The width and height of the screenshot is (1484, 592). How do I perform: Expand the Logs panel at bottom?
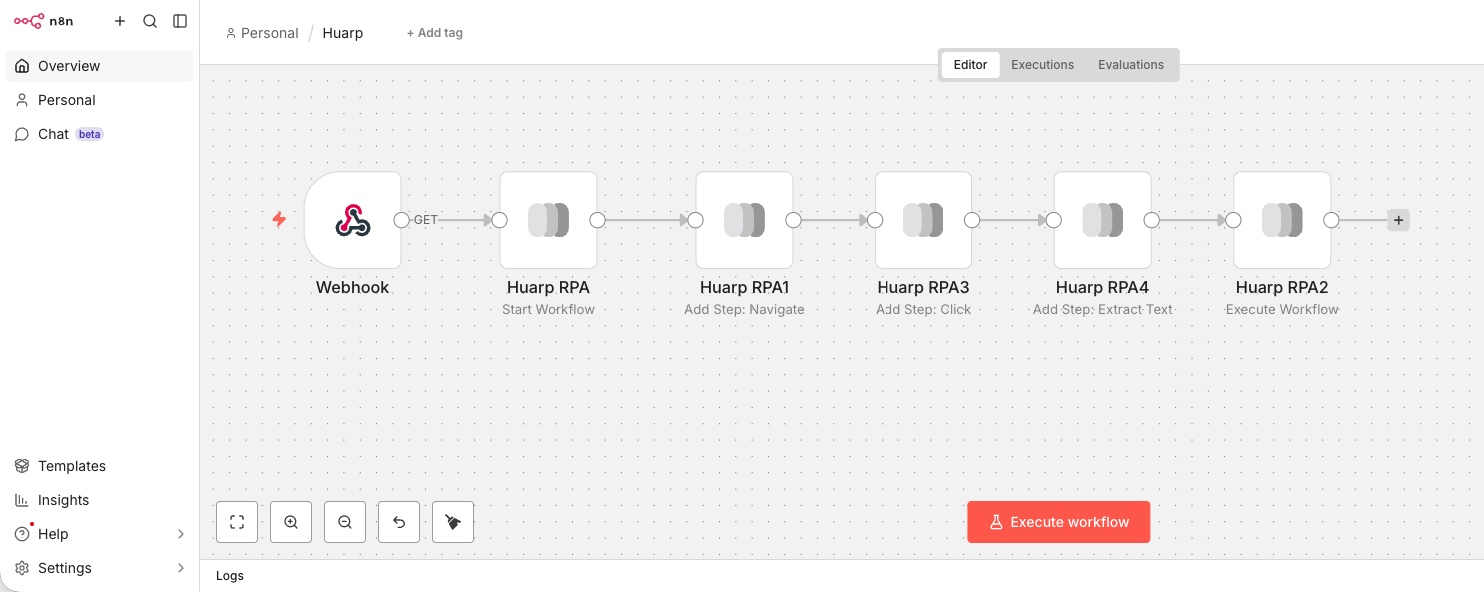click(x=230, y=576)
